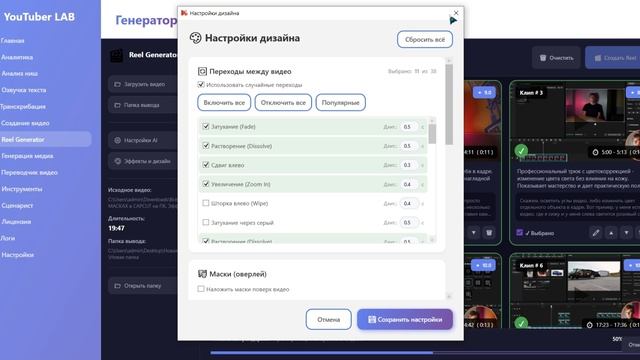Image resolution: width=640 pixels, height=360 pixels.
Task: Click the green checkmark badge on Клип # 3
Action: [x=521, y=151]
